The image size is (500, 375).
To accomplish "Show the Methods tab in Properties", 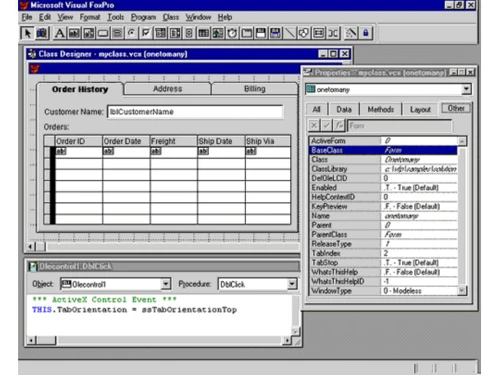I will pyautogui.click(x=381, y=109).
